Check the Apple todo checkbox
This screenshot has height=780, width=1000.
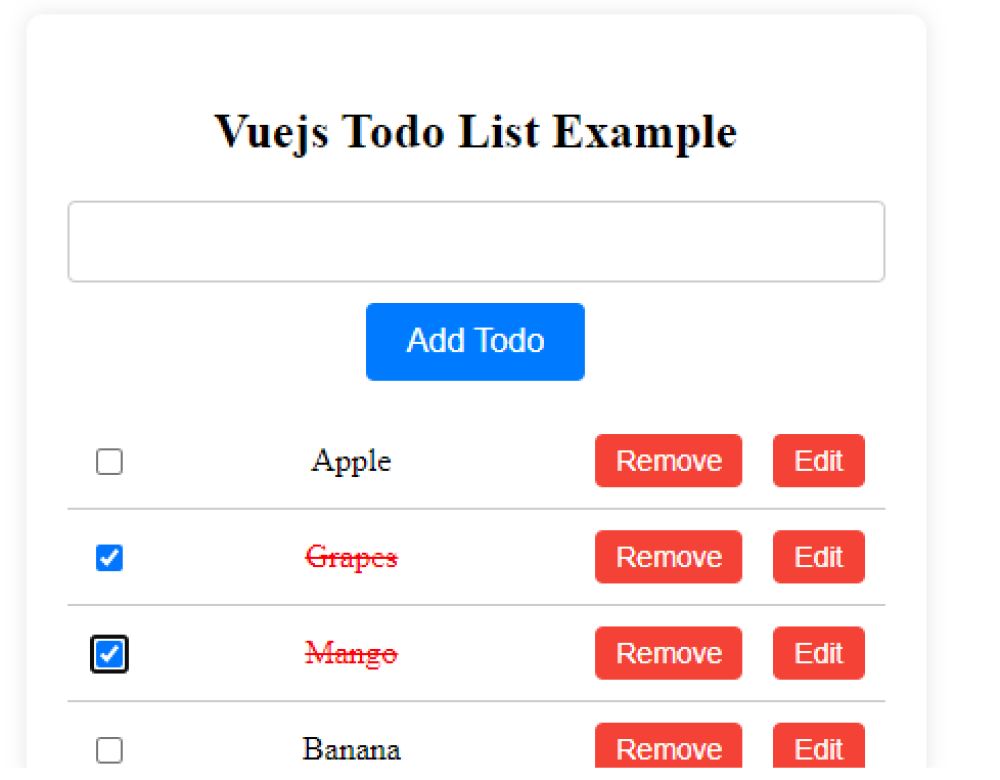tap(109, 462)
